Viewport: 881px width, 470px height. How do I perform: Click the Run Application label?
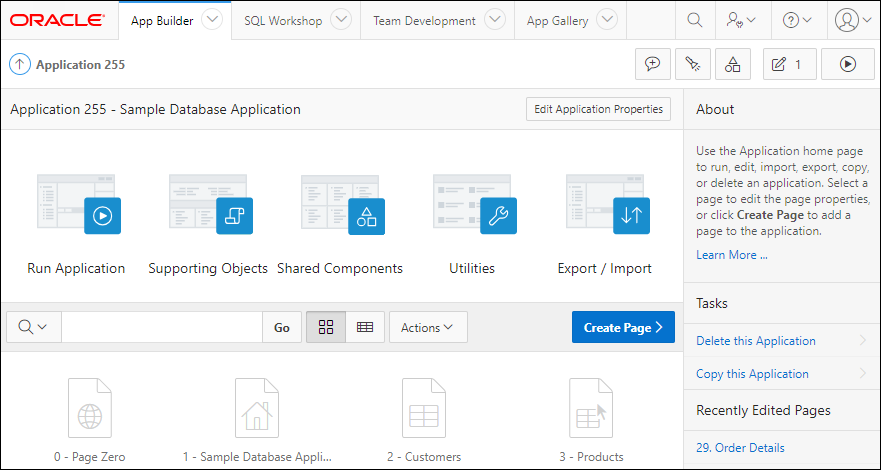pos(76,268)
